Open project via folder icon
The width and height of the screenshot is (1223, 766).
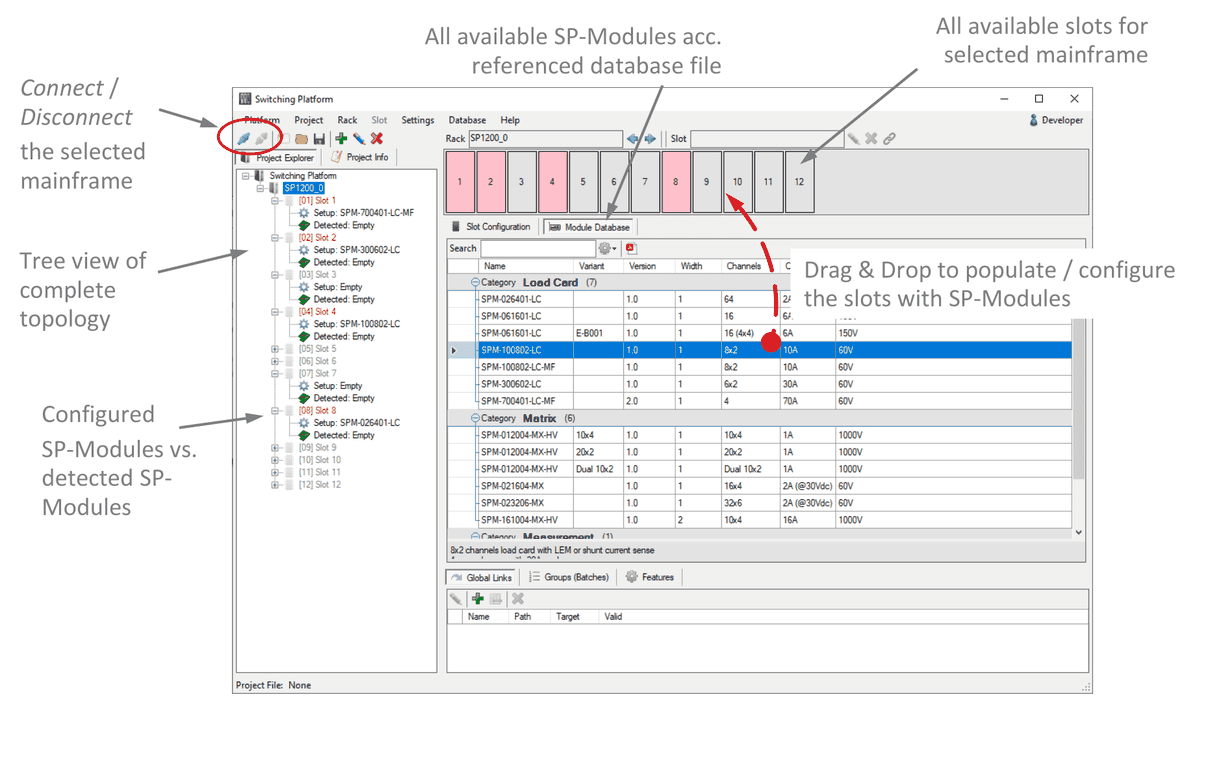[x=301, y=139]
